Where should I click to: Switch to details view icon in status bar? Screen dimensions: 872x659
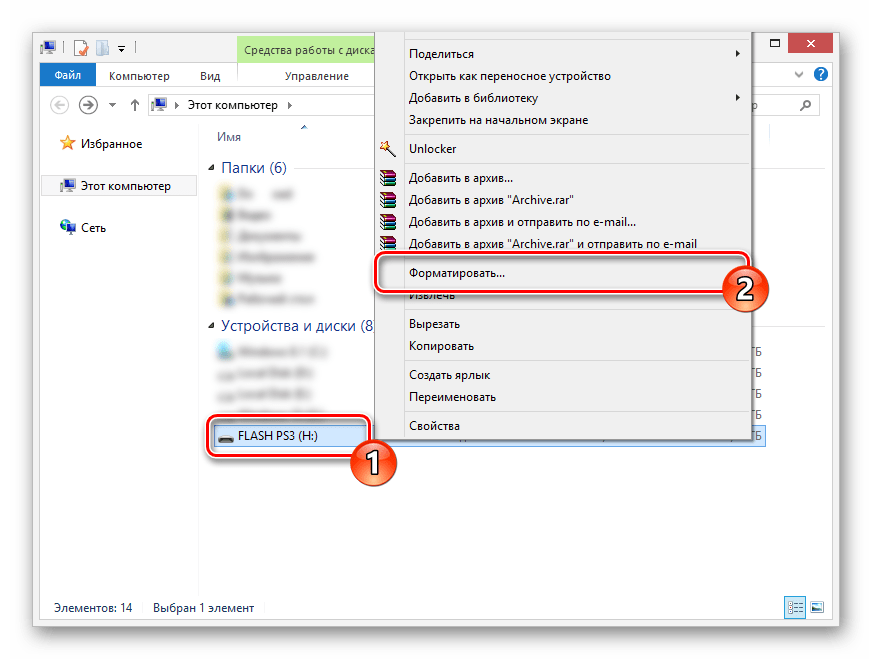[796, 607]
